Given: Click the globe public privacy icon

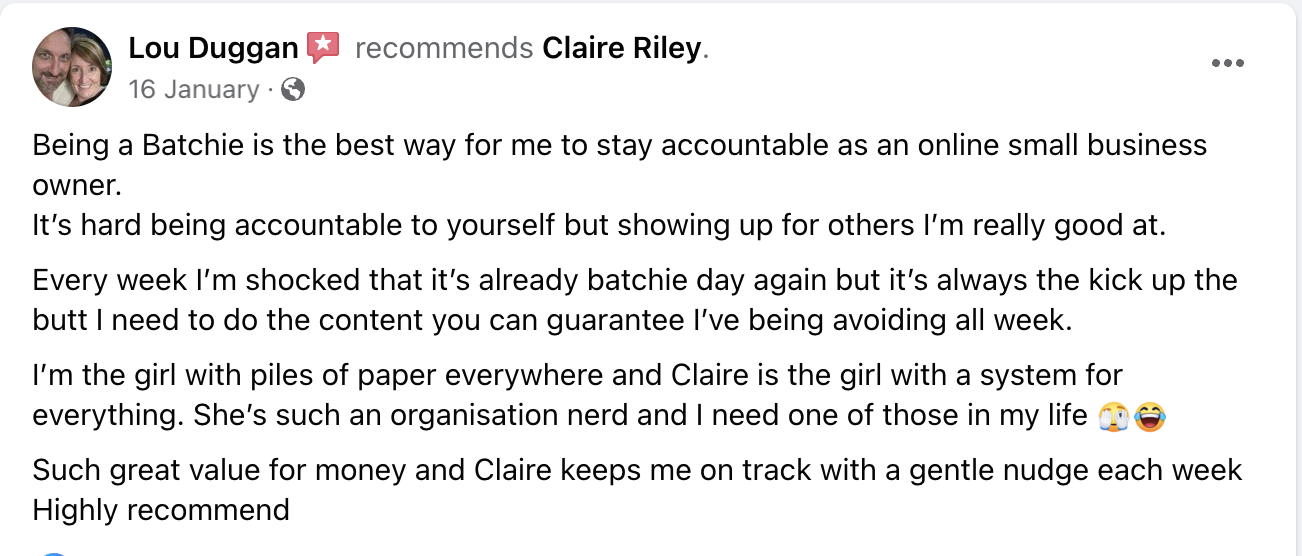Looking at the screenshot, I should pos(293,89).
